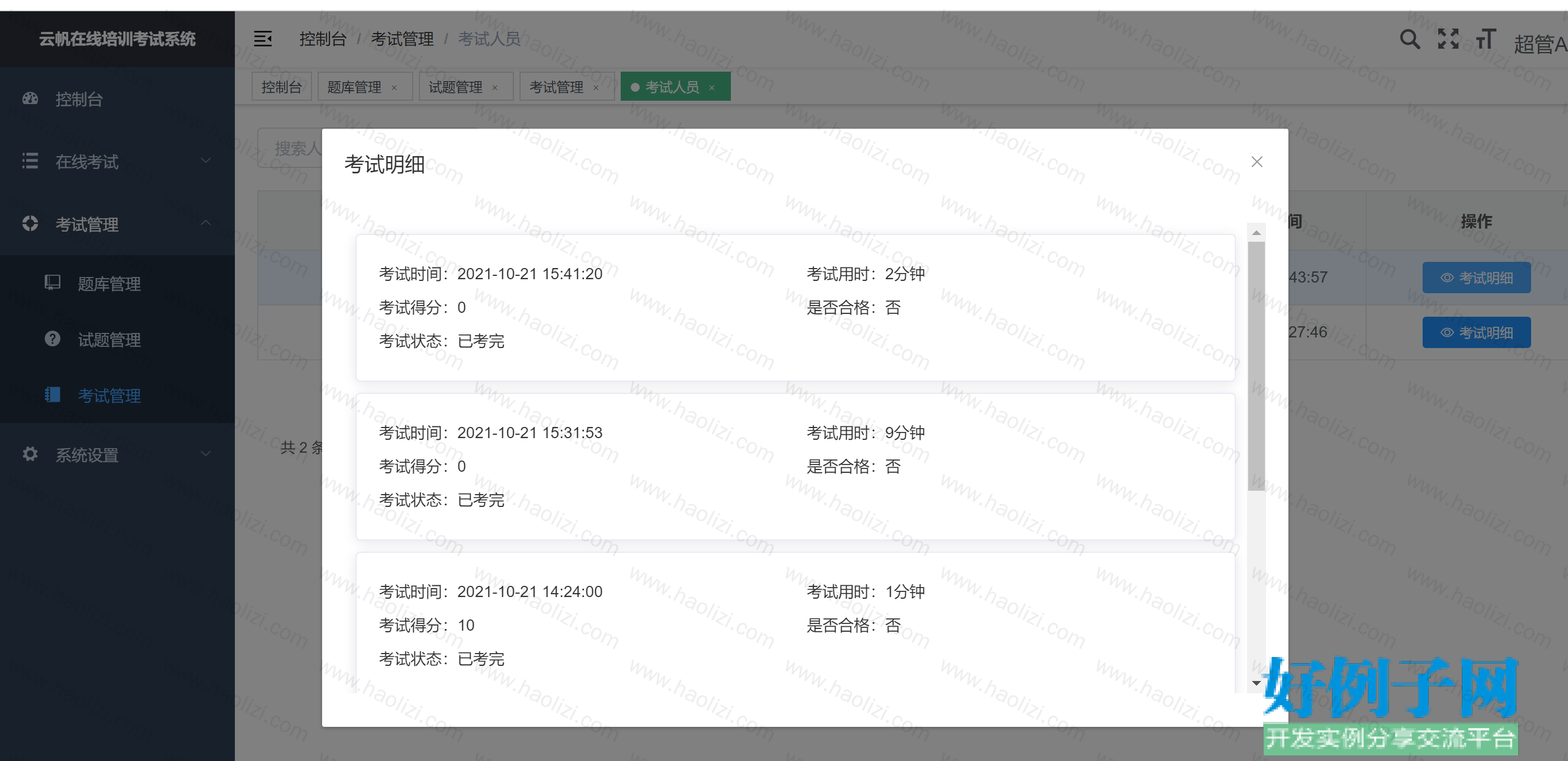The image size is (1568, 761).
Task: Click the icon beside 题库管理
Action: [x=53, y=283]
